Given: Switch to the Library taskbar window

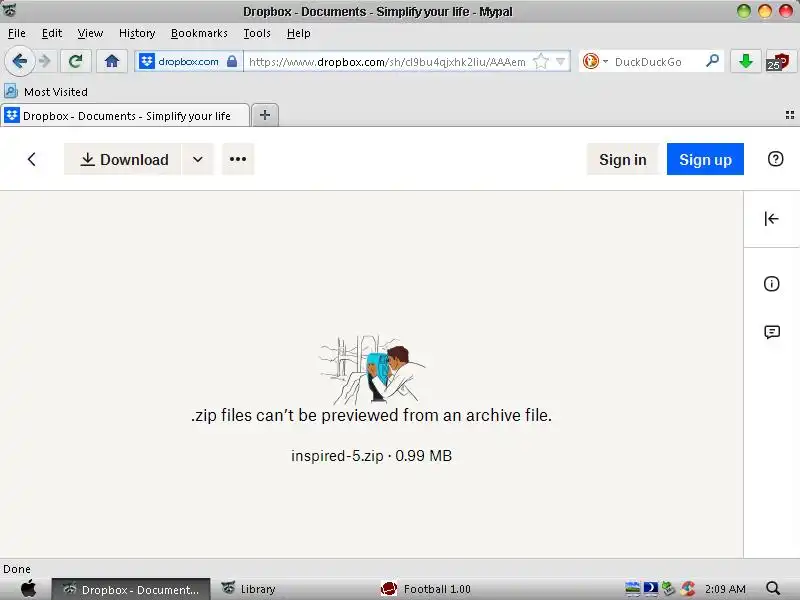Looking at the screenshot, I should tap(248, 589).
